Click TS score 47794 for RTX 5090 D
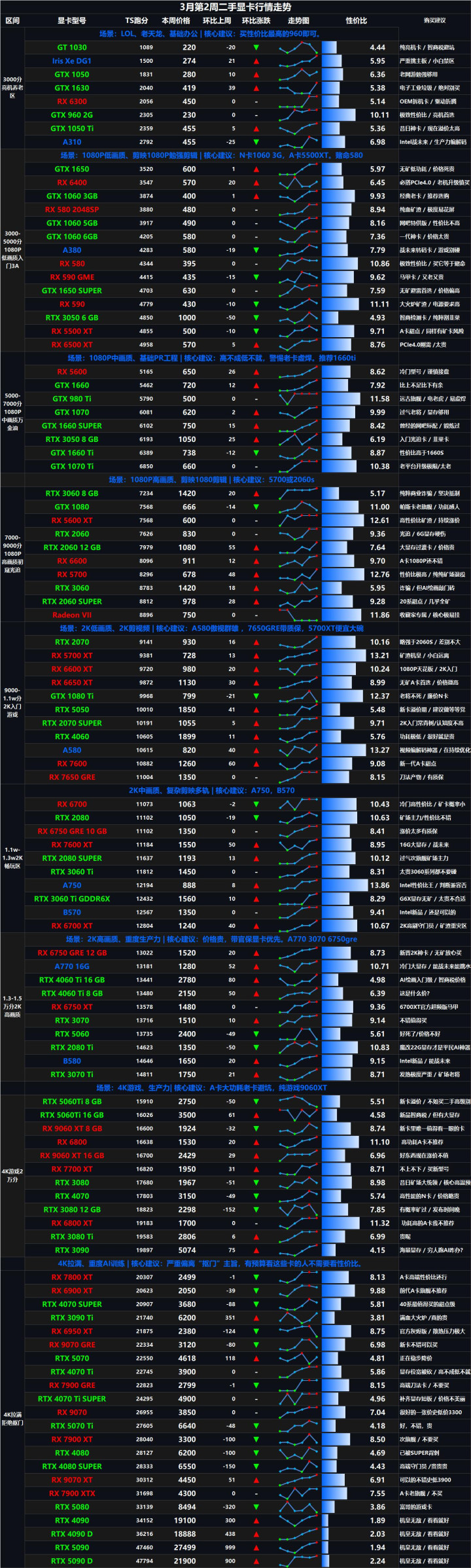The height and width of the screenshot is (1568, 471). click(x=145, y=1561)
